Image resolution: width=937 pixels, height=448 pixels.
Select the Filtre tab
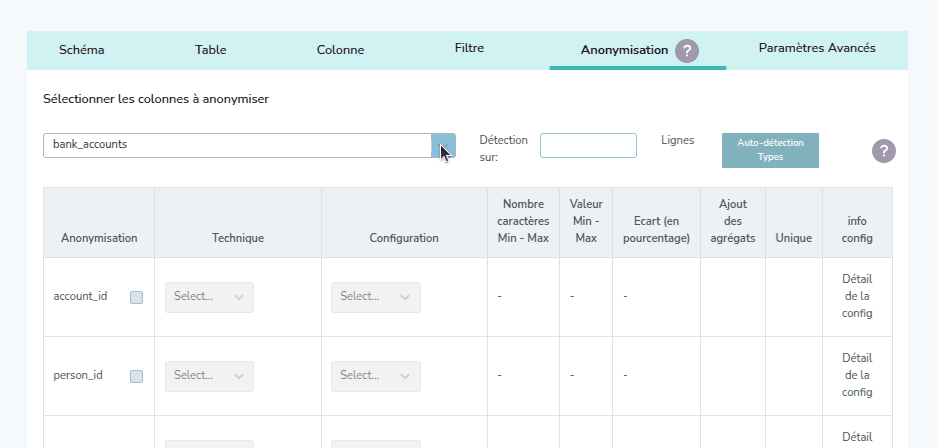[x=469, y=48]
